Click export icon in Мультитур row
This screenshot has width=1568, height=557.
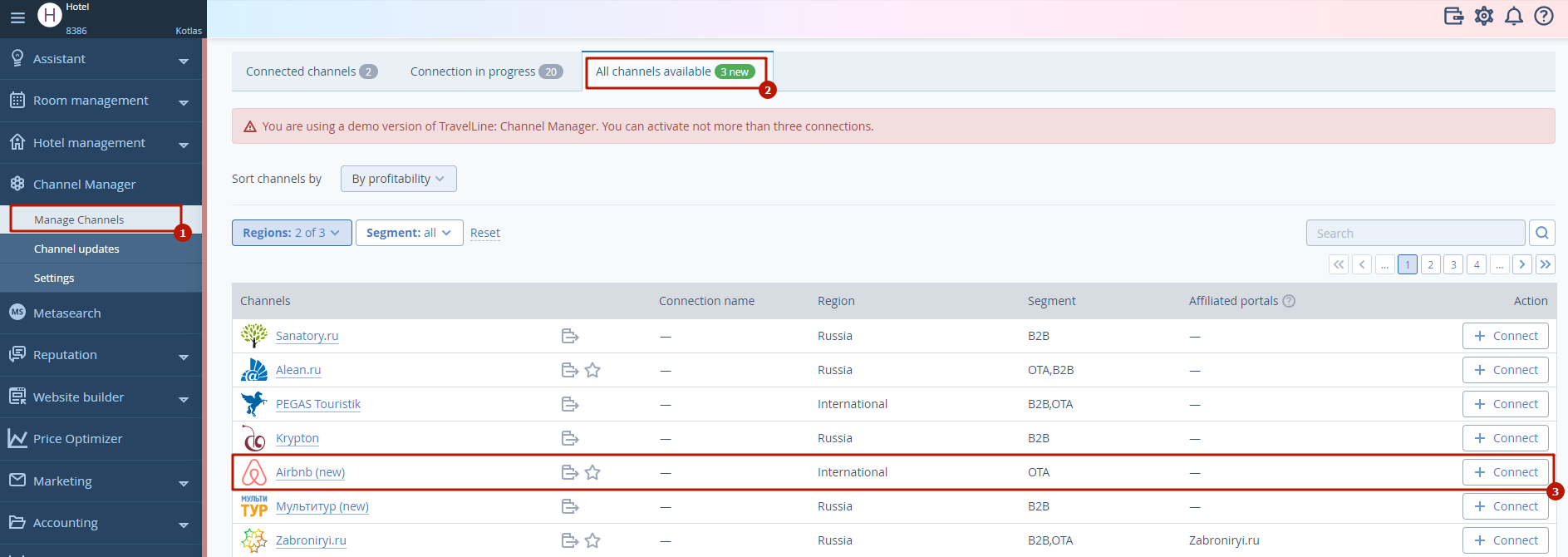coord(570,506)
